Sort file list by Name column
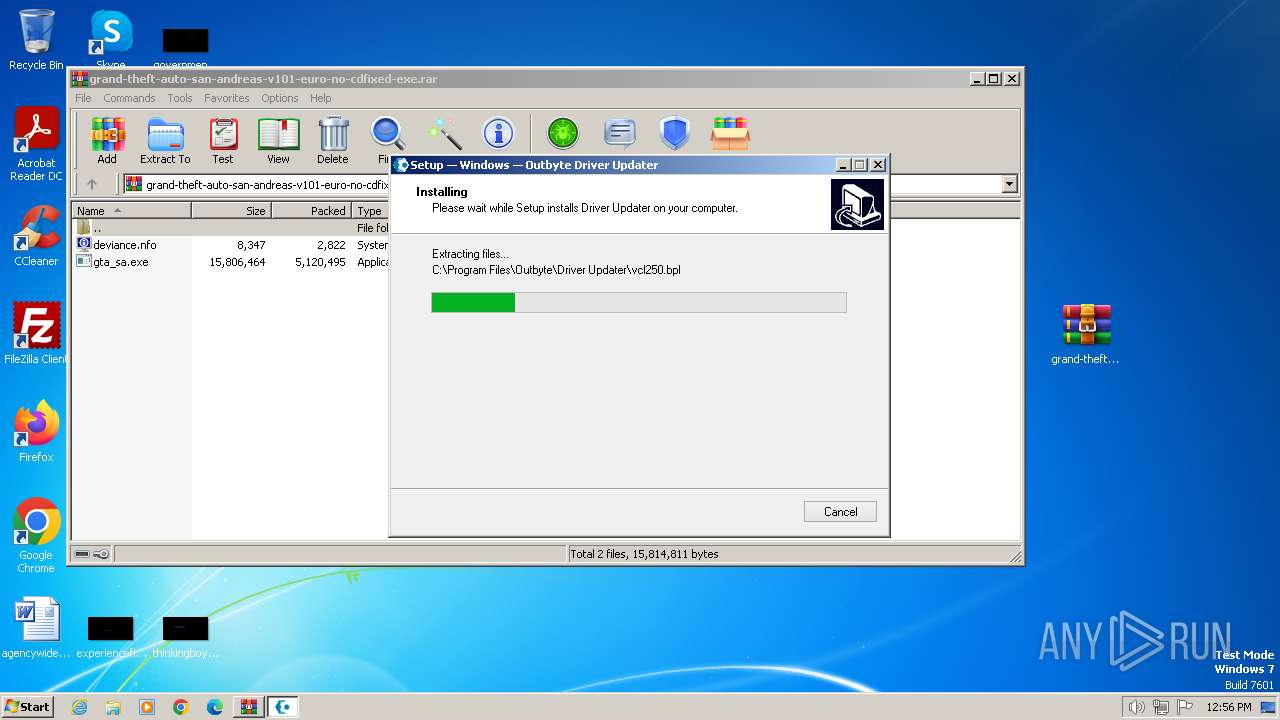Screen dimensions: 1280x720 click(131, 211)
